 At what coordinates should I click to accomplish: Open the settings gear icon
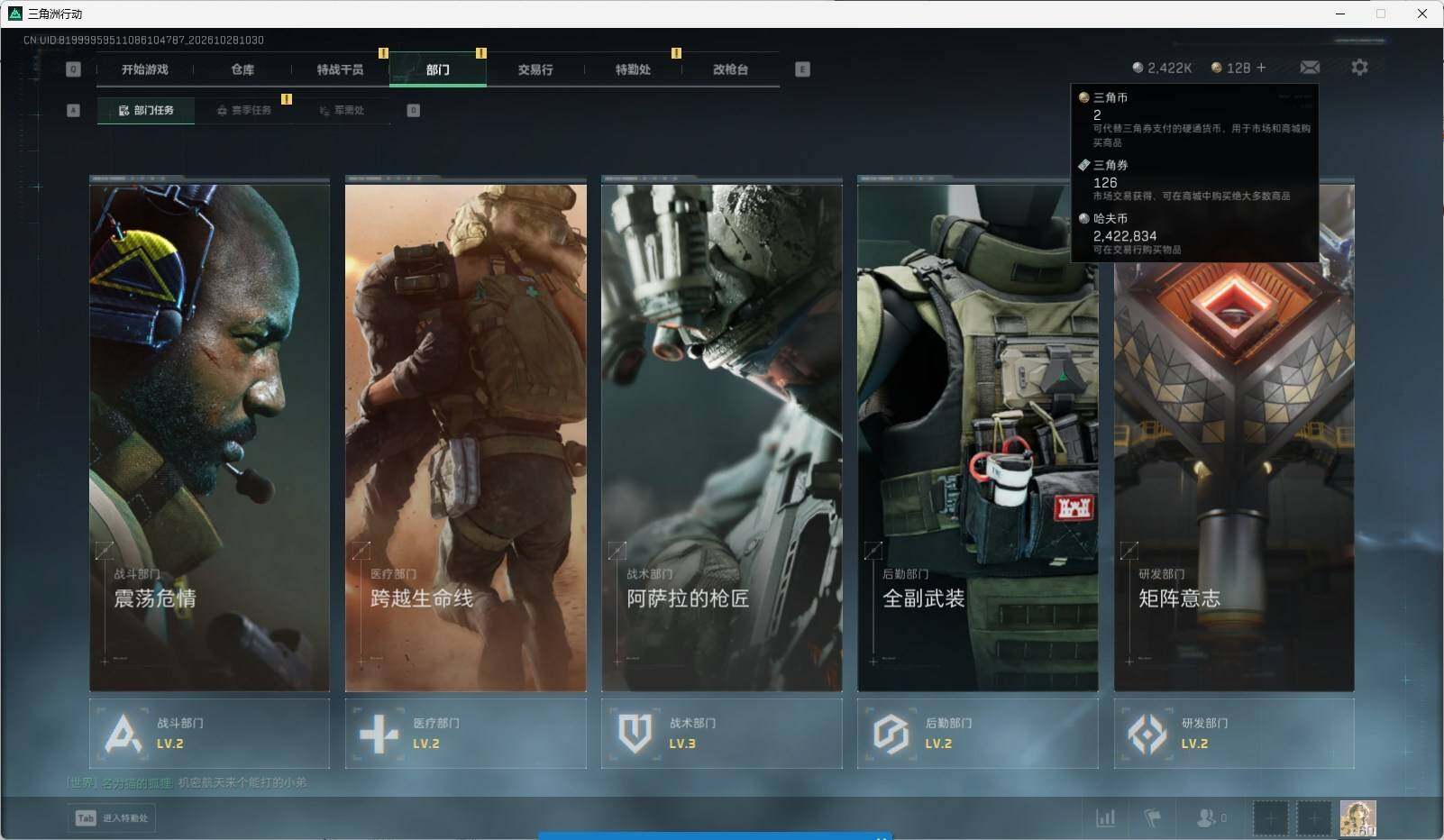click(x=1359, y=68)
